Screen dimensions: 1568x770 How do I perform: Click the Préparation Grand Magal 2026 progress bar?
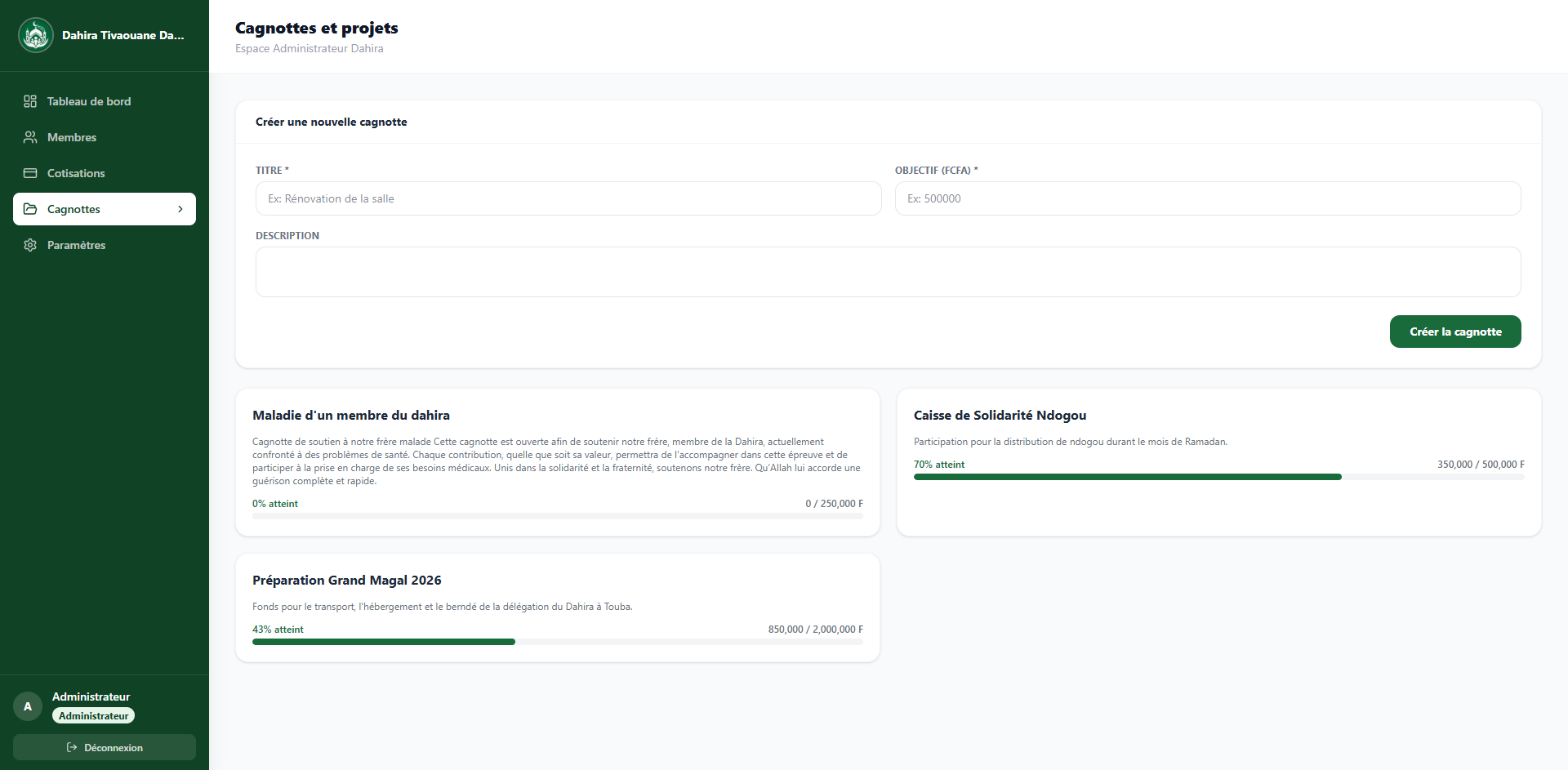coord(558,642)
